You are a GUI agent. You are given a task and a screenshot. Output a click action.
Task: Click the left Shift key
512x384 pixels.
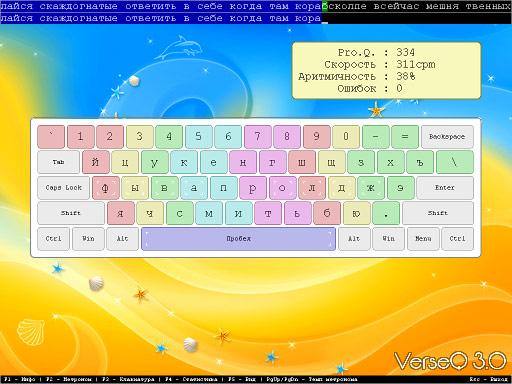71,213
